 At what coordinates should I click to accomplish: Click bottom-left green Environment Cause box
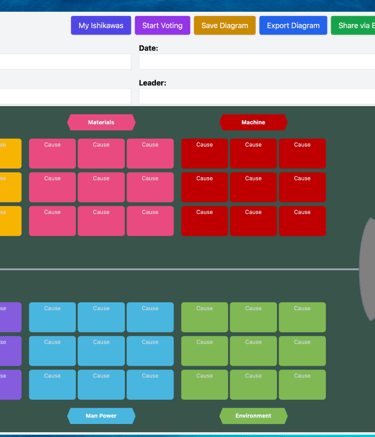pyautogui.click(x=204, y=385)
